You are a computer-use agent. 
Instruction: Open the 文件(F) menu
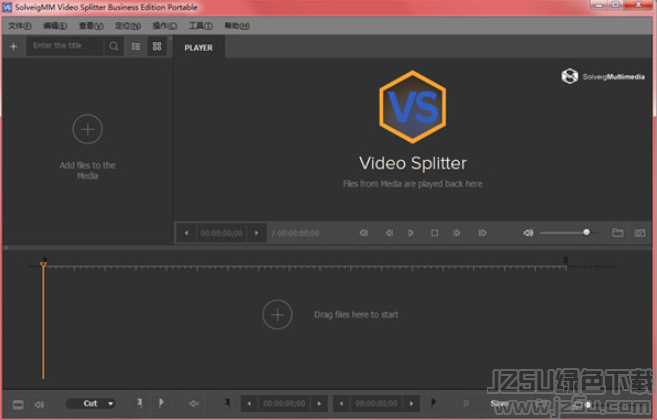pyautogui.click(x=19, y=26)
